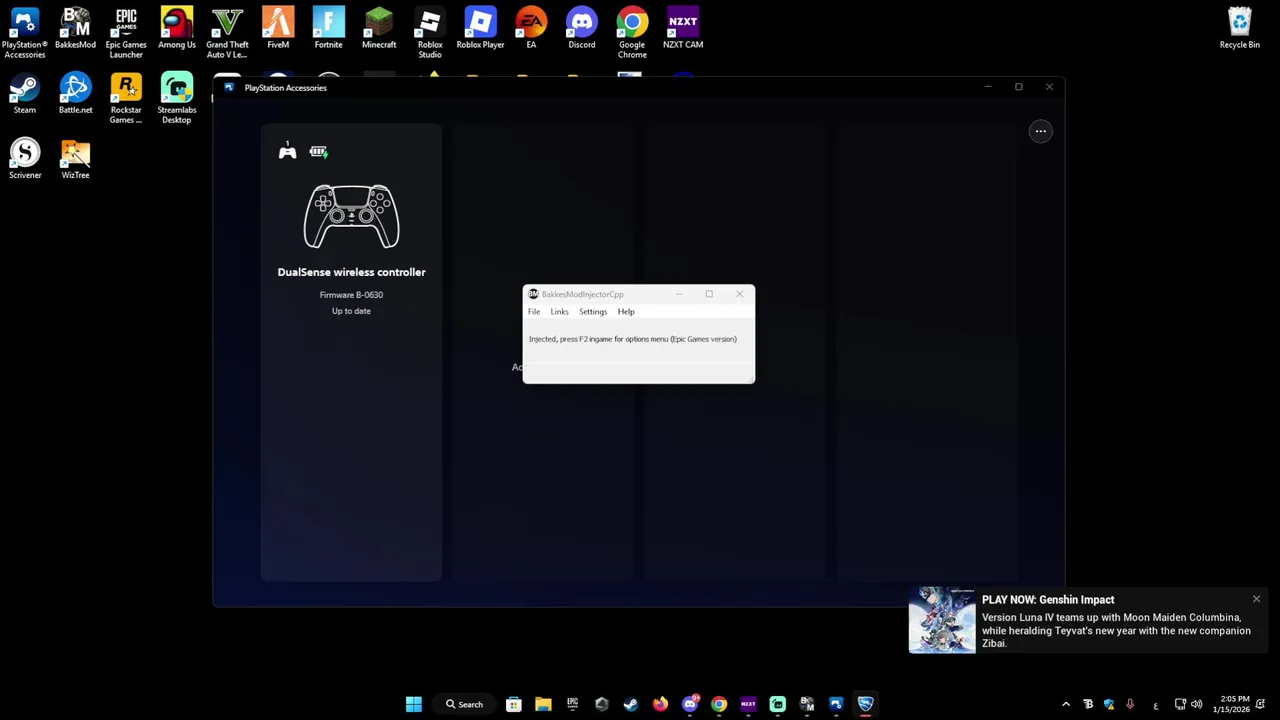This screenshot has height=720, width=1280.
Task: Open the Scrivener desktop shortcut
Action: pyautogui.click(x=25, y=158)
